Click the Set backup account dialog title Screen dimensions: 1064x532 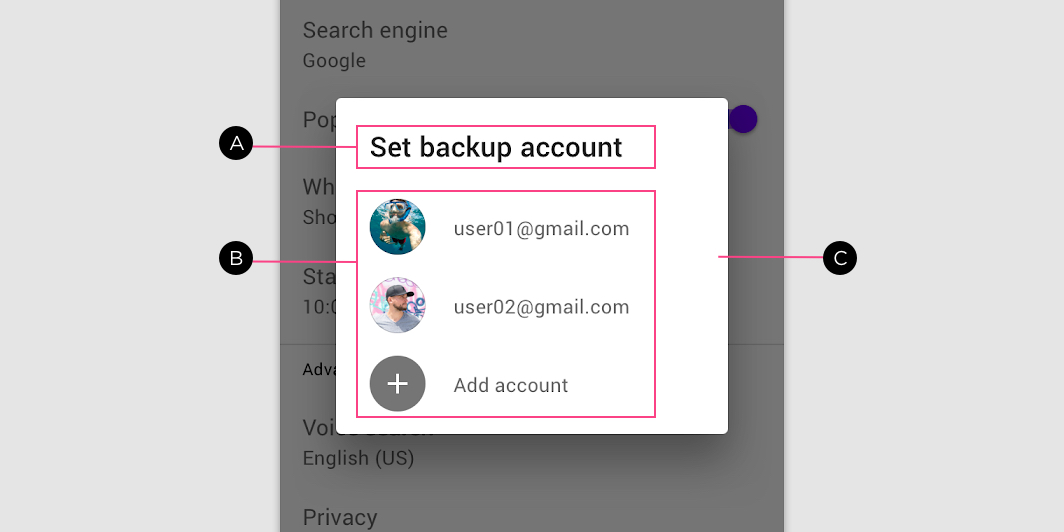click(x=496, y=147)
